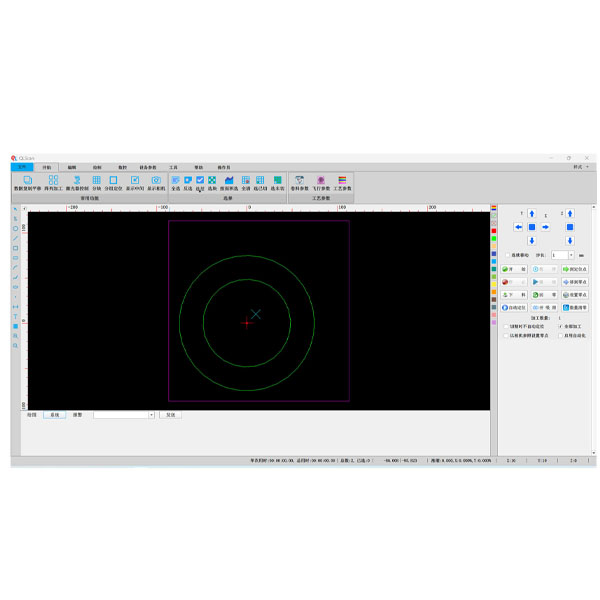The image size is (600, 600).
Task: Click the button right of the bottom combo box
Action: (x=171, y=415)
